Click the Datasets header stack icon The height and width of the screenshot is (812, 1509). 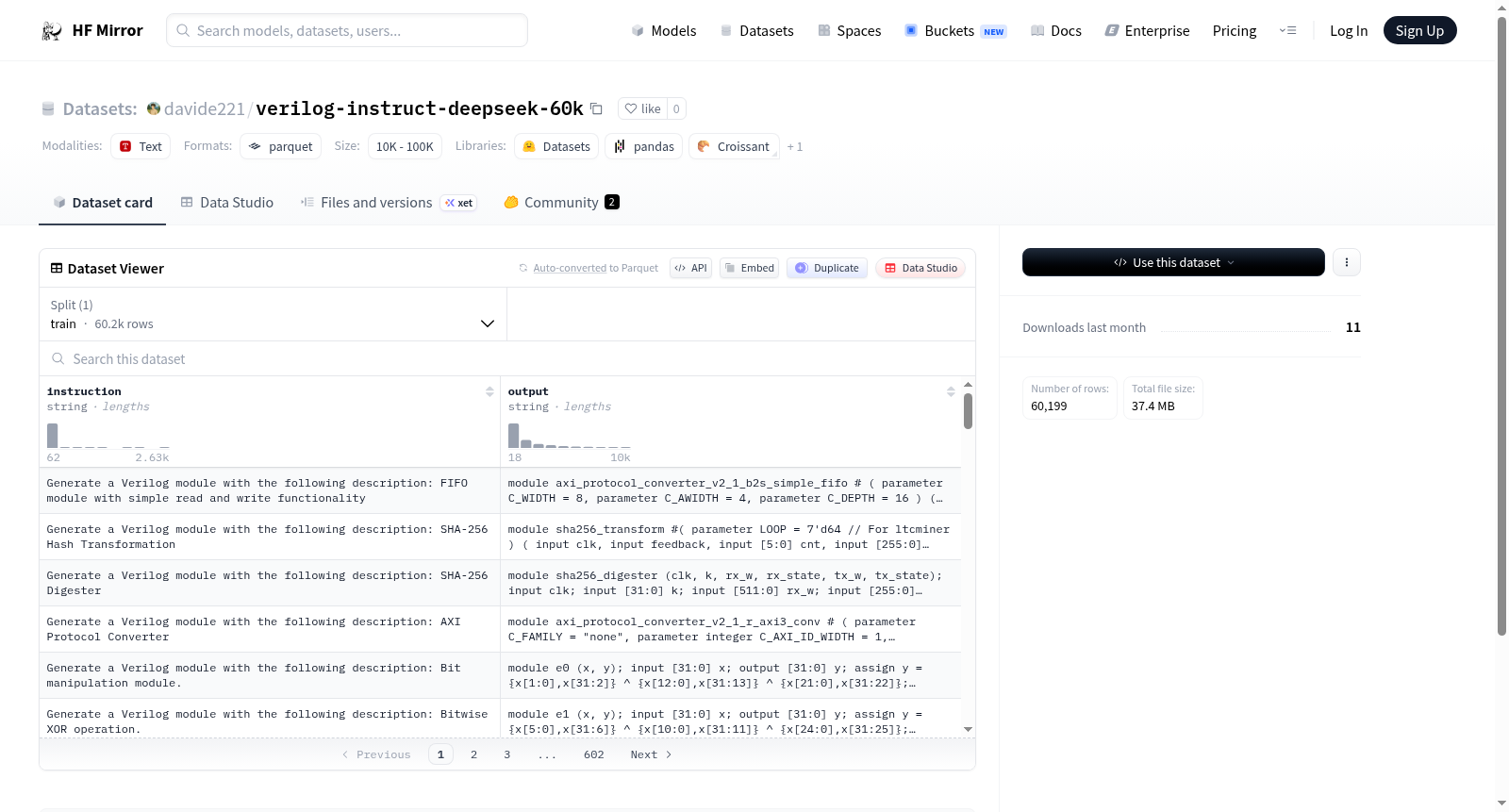pos(48,109)
